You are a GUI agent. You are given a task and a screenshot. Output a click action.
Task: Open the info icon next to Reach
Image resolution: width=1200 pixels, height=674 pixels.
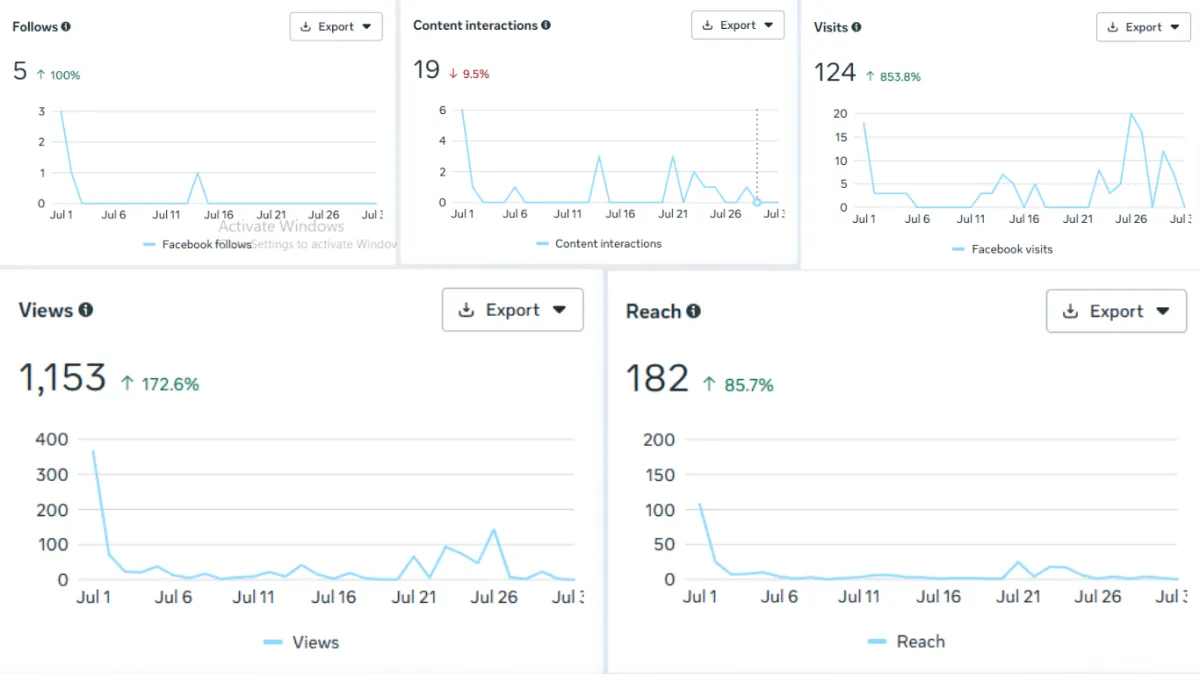click(x=693, y=311)
